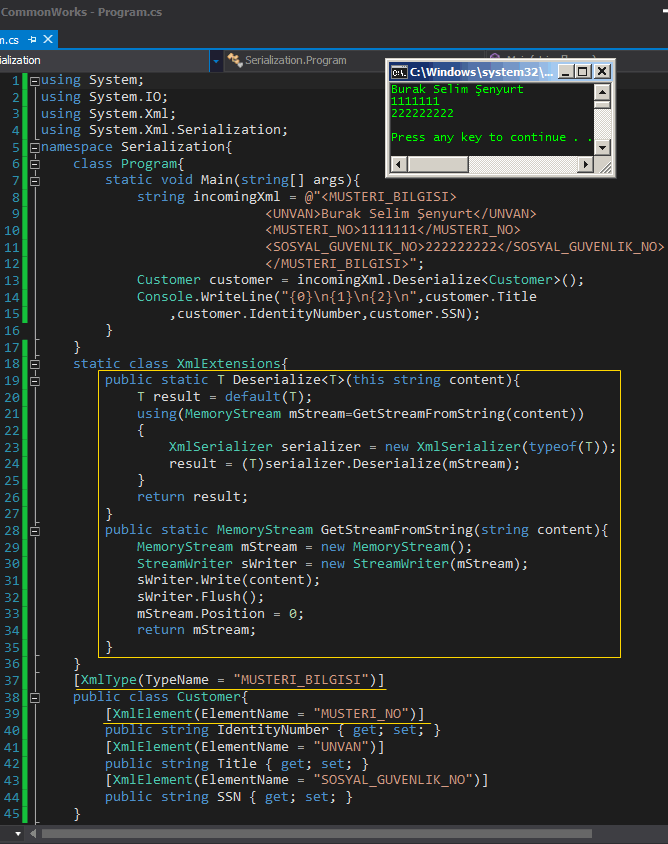Collapse the Deserialize<T> method block

[x=35, y=381]
